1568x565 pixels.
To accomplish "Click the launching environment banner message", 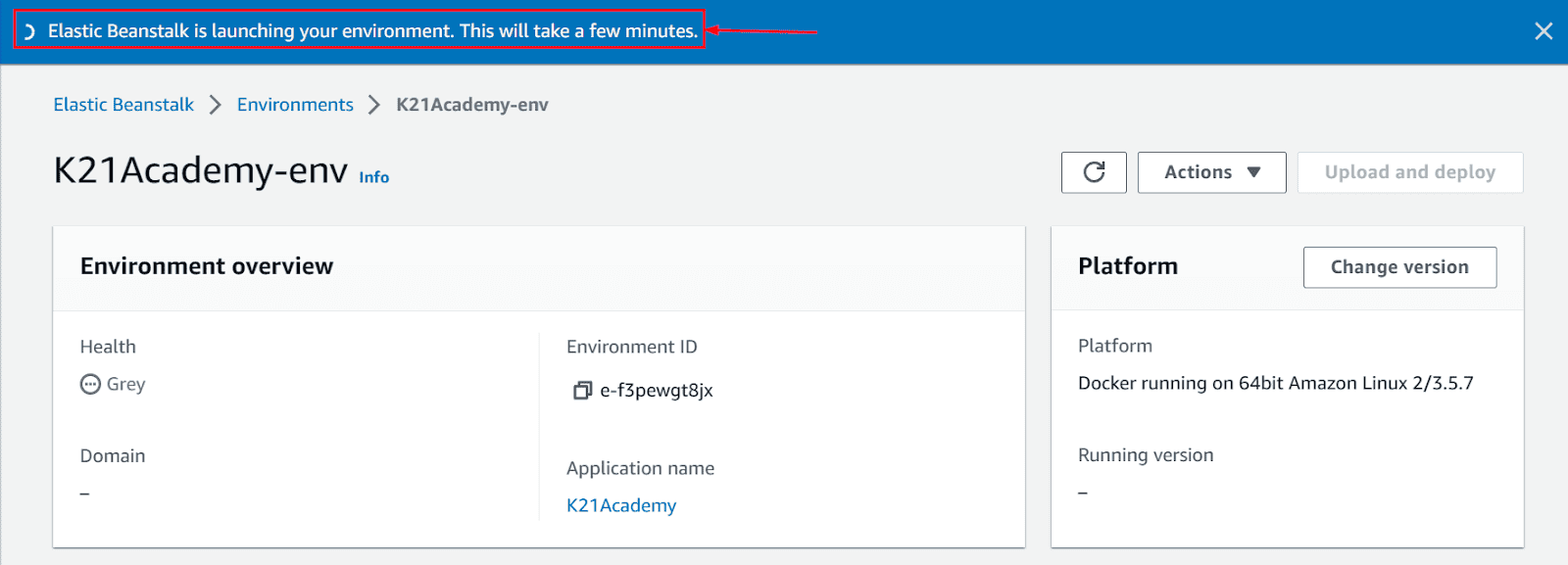I will tap(372, 31).
